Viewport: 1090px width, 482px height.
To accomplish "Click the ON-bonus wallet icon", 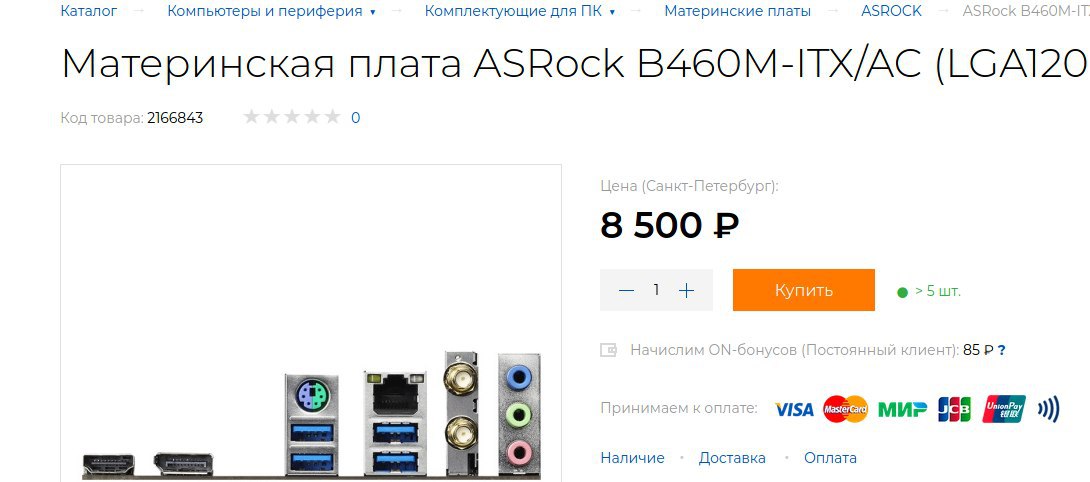I will [608, 350].
